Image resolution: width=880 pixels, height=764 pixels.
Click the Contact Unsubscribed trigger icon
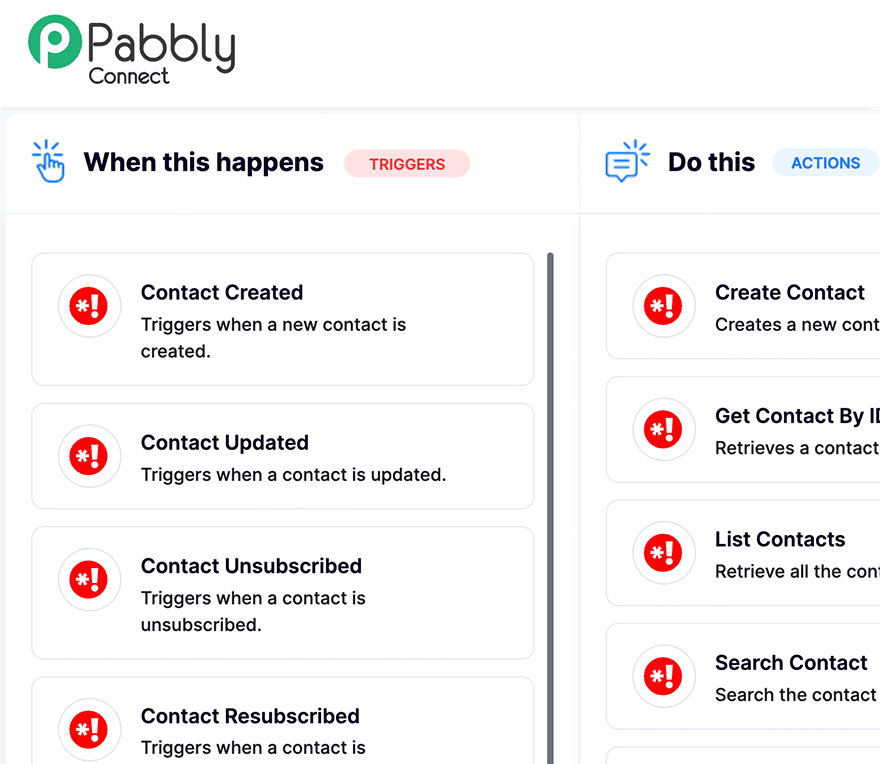90,580
